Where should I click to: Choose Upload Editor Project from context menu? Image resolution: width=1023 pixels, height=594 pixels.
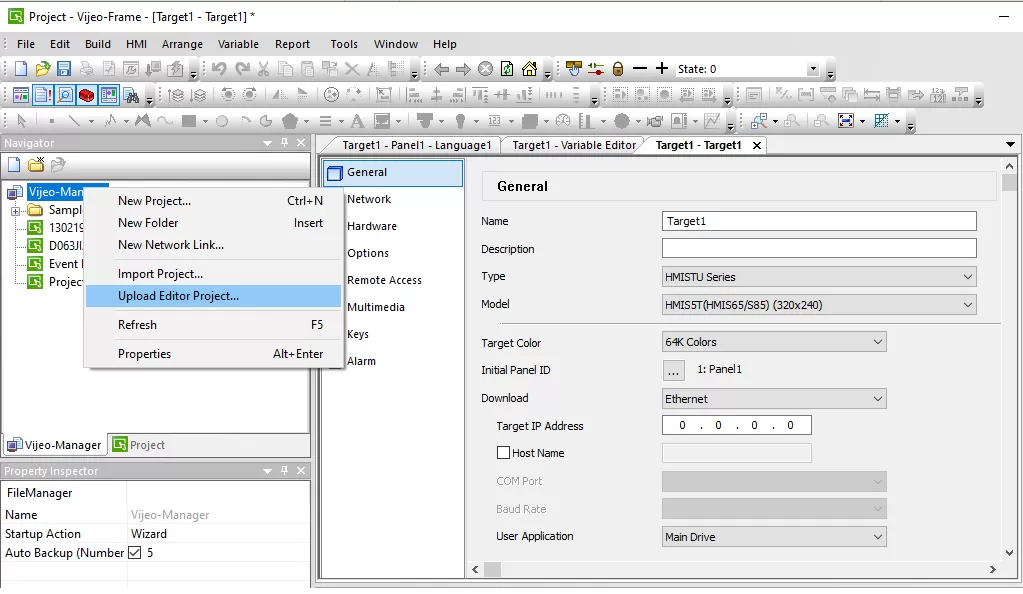click(178, 296)
